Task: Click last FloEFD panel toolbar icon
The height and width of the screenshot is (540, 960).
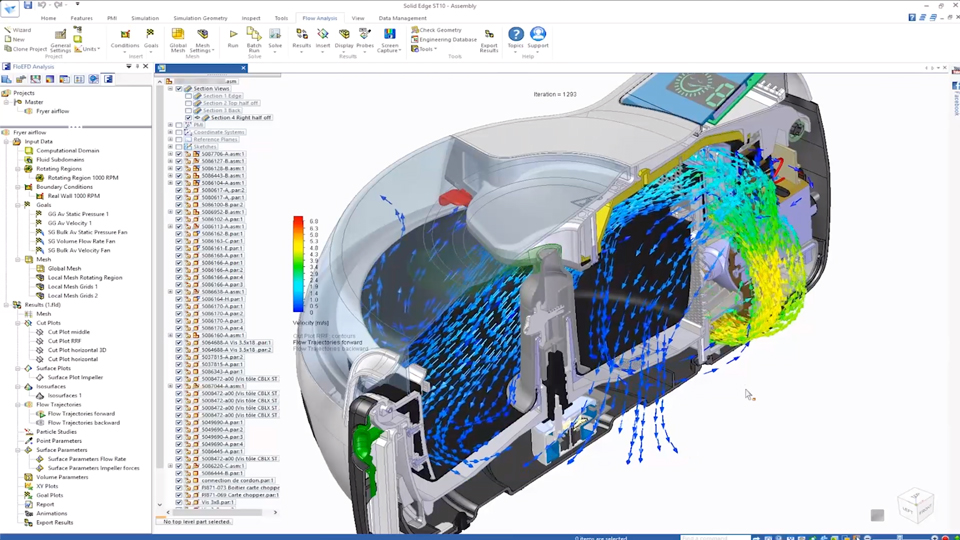Action: pyautogui.click(x=108, y=79)
